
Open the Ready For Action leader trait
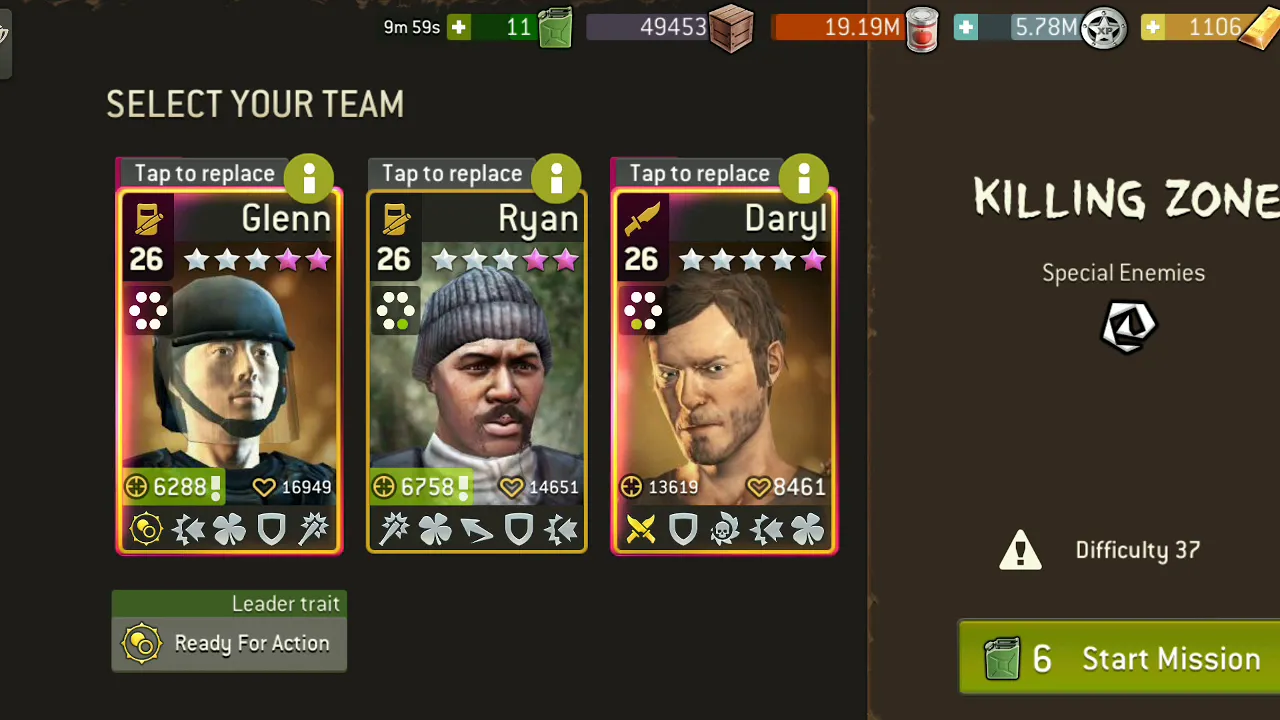click(229, 643)
